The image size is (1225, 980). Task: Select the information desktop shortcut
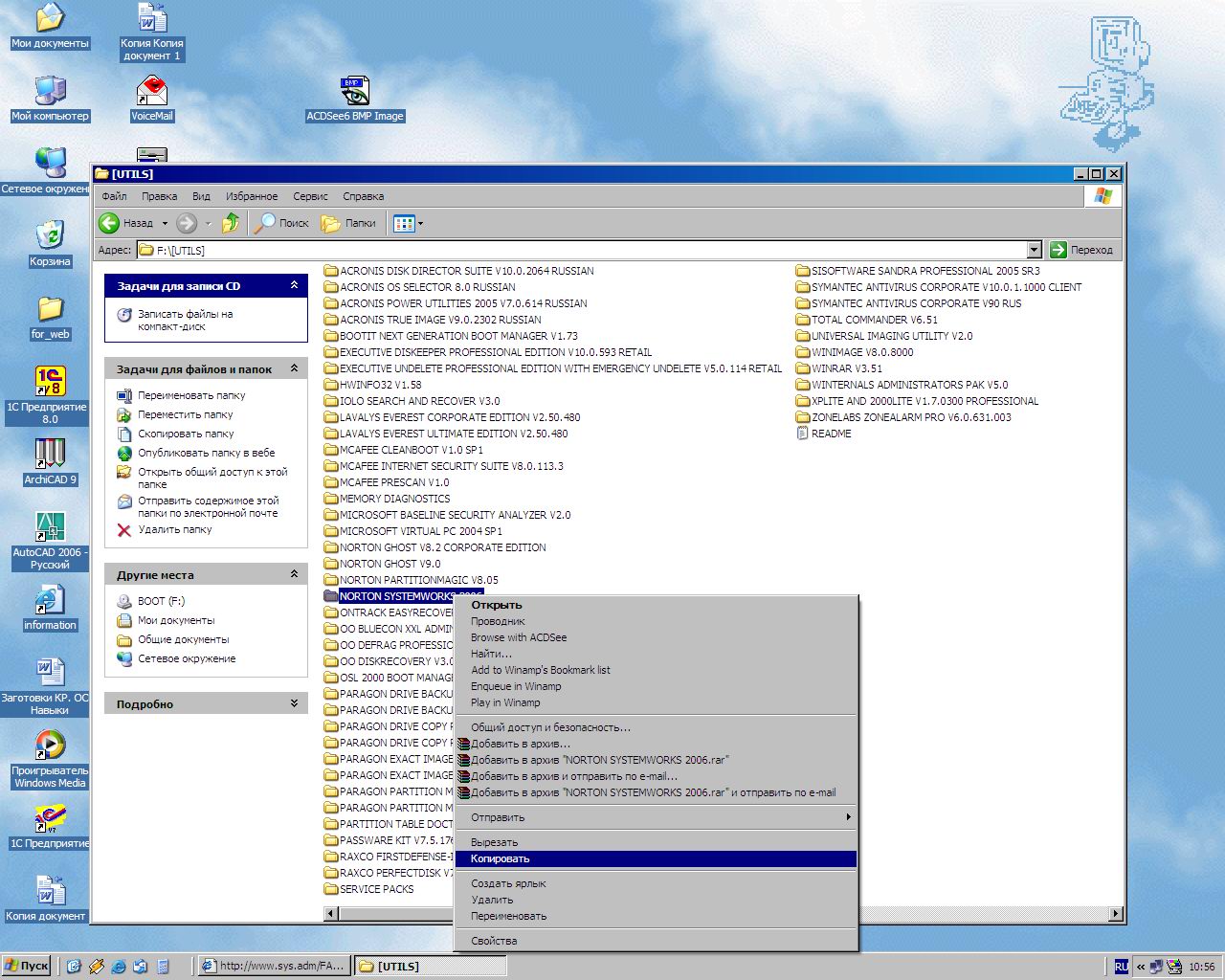coord(50,608)
